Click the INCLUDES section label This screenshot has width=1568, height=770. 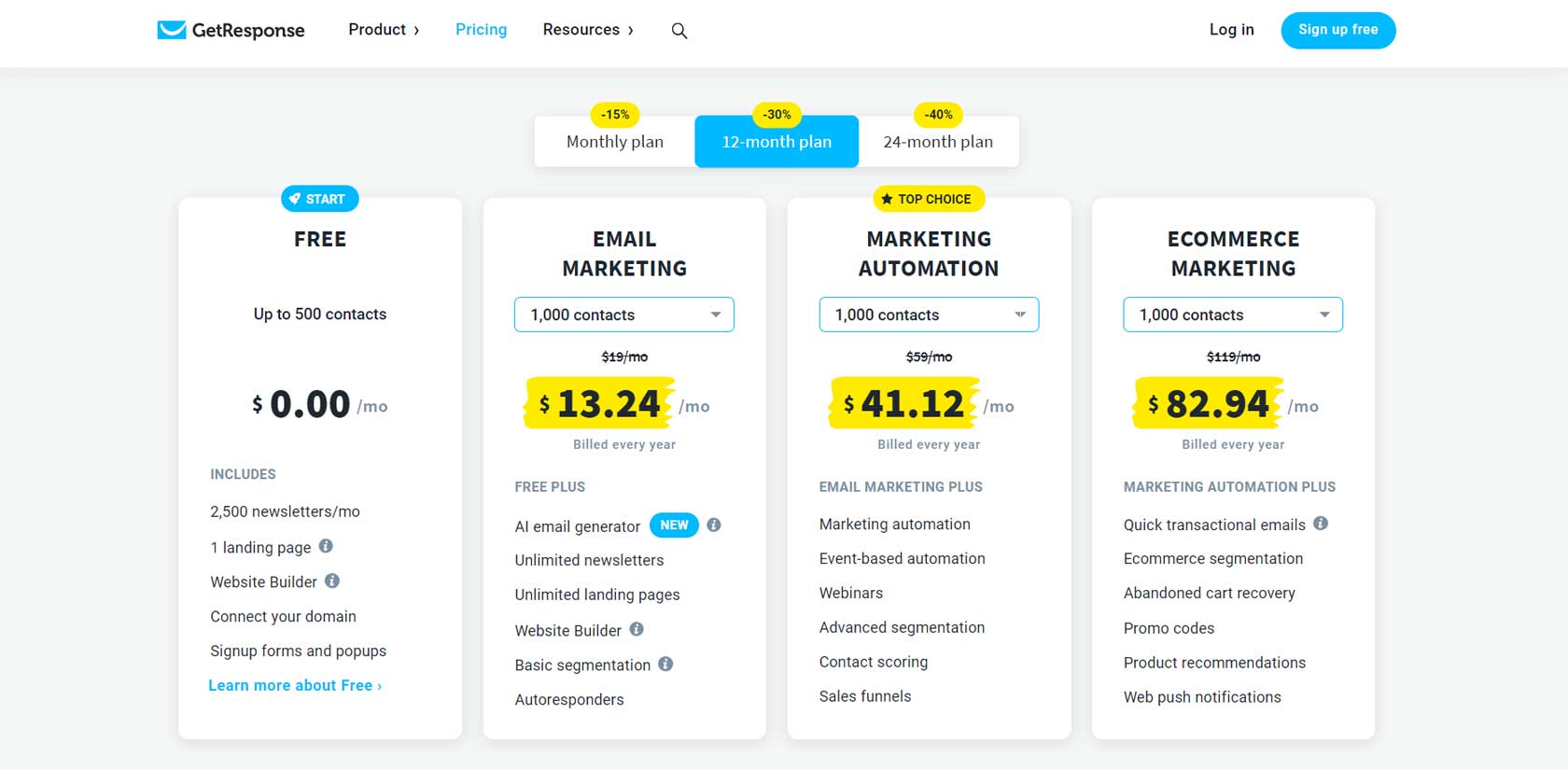(x=243, y=474)
